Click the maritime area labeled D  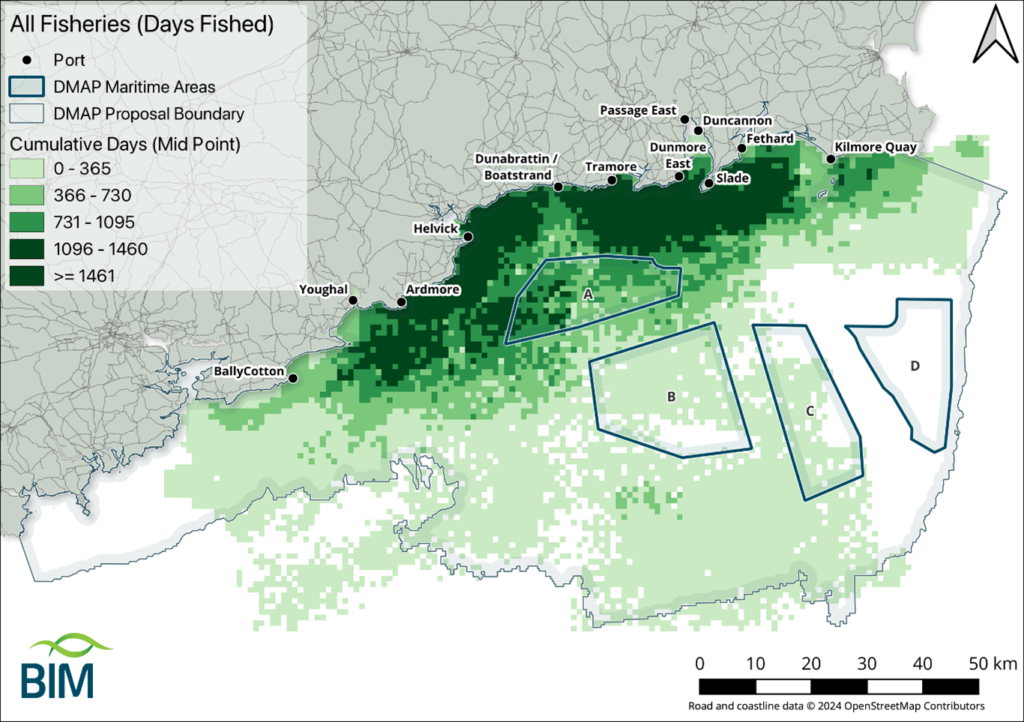914,366
